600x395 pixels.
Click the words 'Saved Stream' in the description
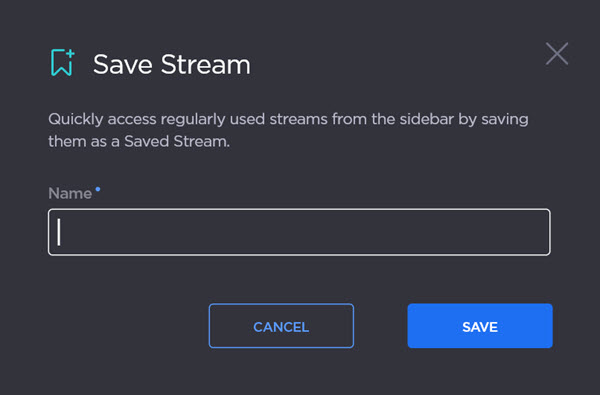[x=177, y=142]
